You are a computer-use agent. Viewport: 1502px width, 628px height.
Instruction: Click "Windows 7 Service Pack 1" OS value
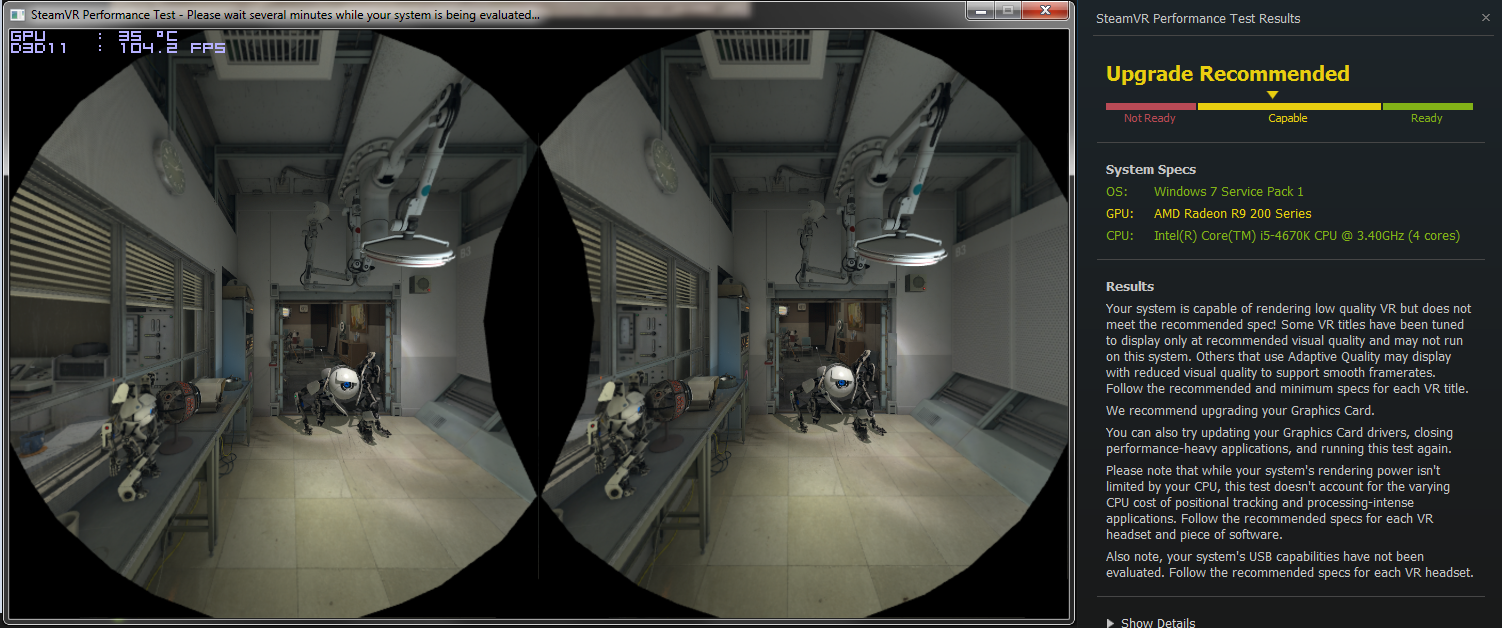point(1229,191)
